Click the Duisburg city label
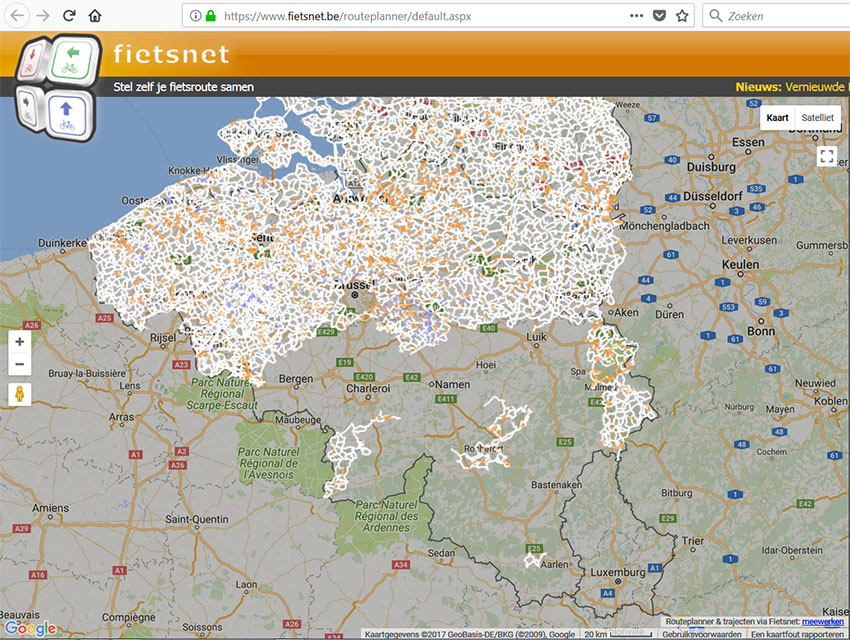Screen dimensions: 850x640 711,167
